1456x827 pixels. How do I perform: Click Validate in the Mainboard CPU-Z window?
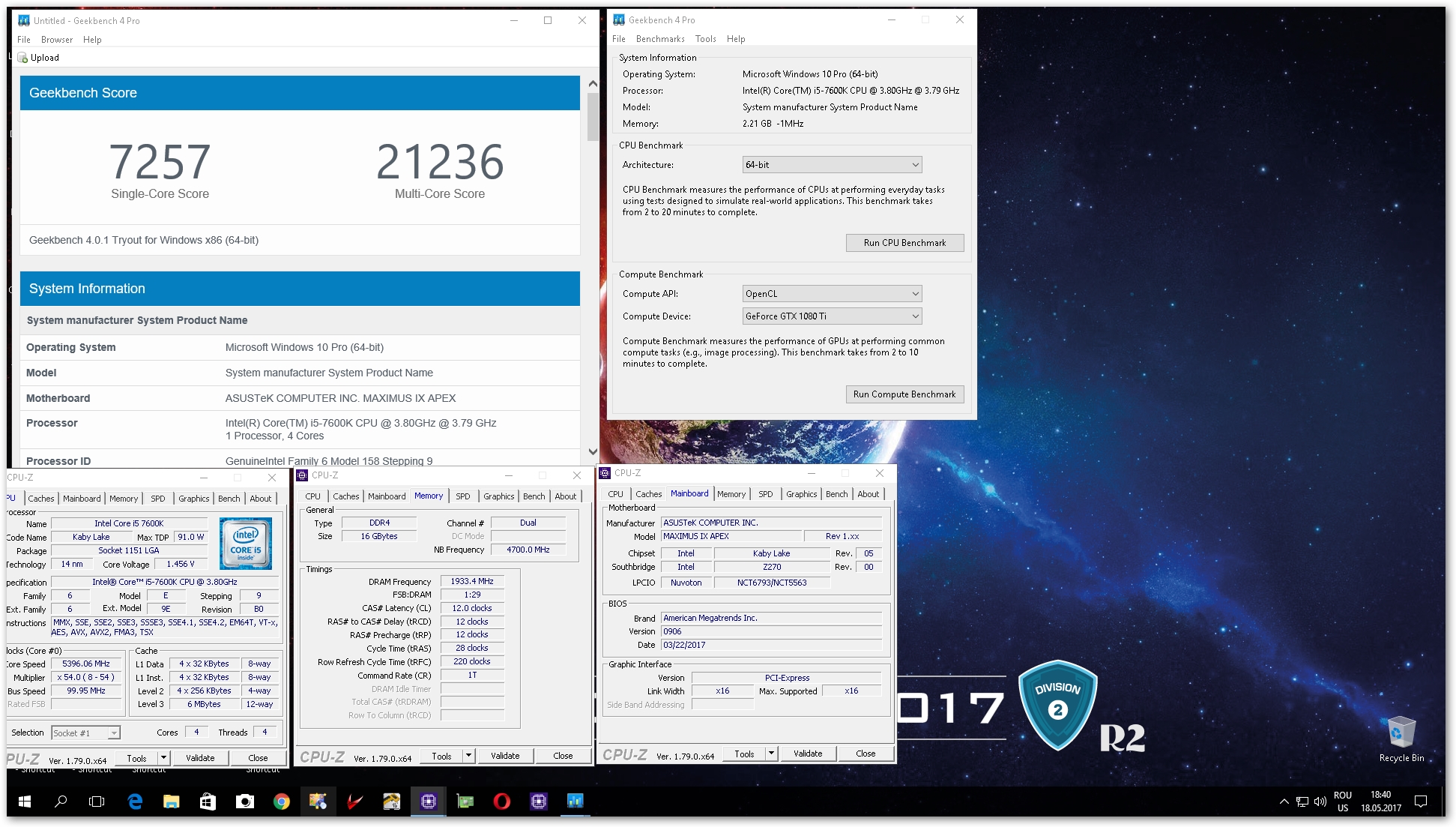[808, 754]
